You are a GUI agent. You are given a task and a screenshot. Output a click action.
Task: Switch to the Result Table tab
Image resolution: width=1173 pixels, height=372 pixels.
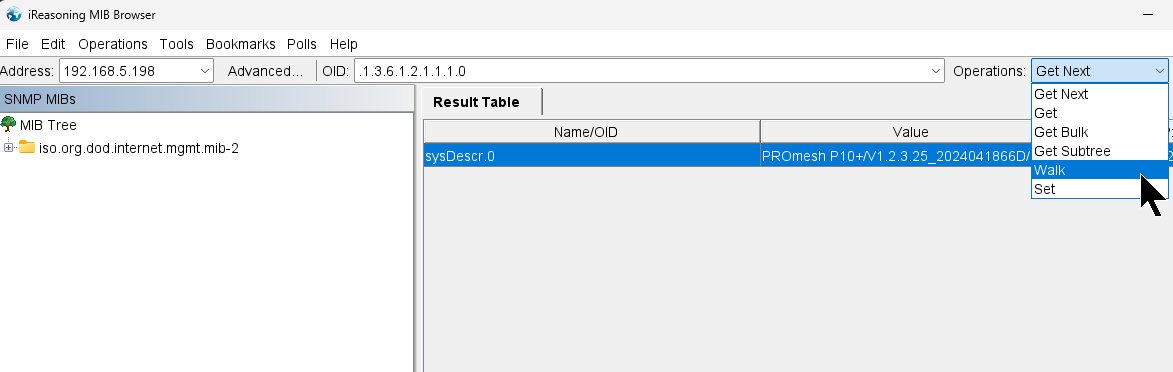[x=481, y=102]
